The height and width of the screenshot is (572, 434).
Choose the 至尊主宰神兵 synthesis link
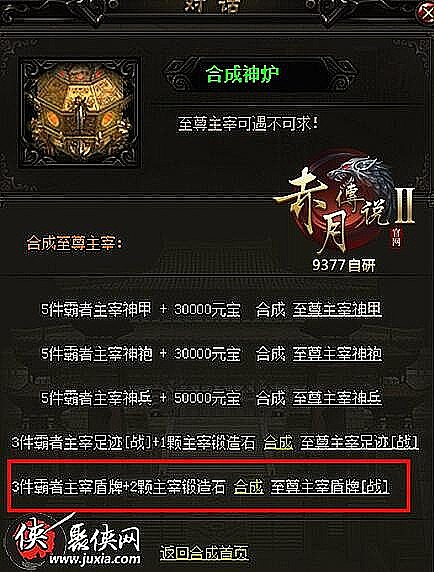(x=337, y=398)
